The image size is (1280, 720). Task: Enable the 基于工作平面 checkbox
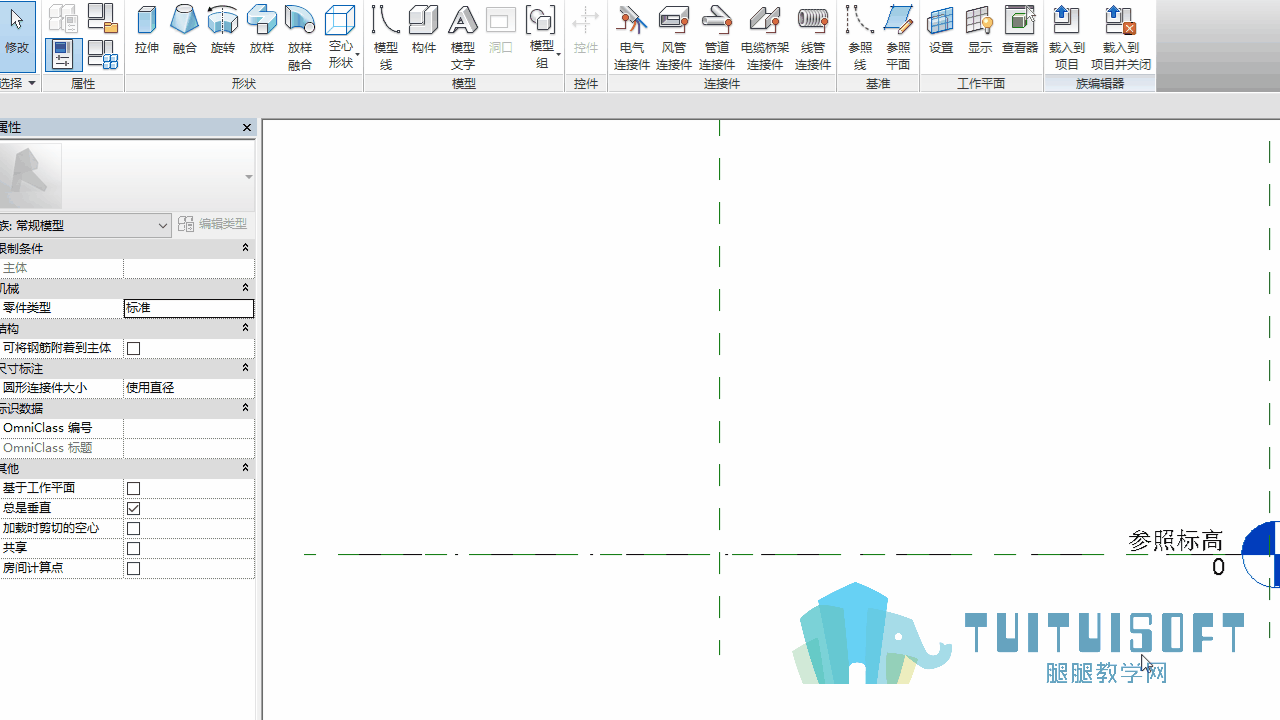click(133, 488)
